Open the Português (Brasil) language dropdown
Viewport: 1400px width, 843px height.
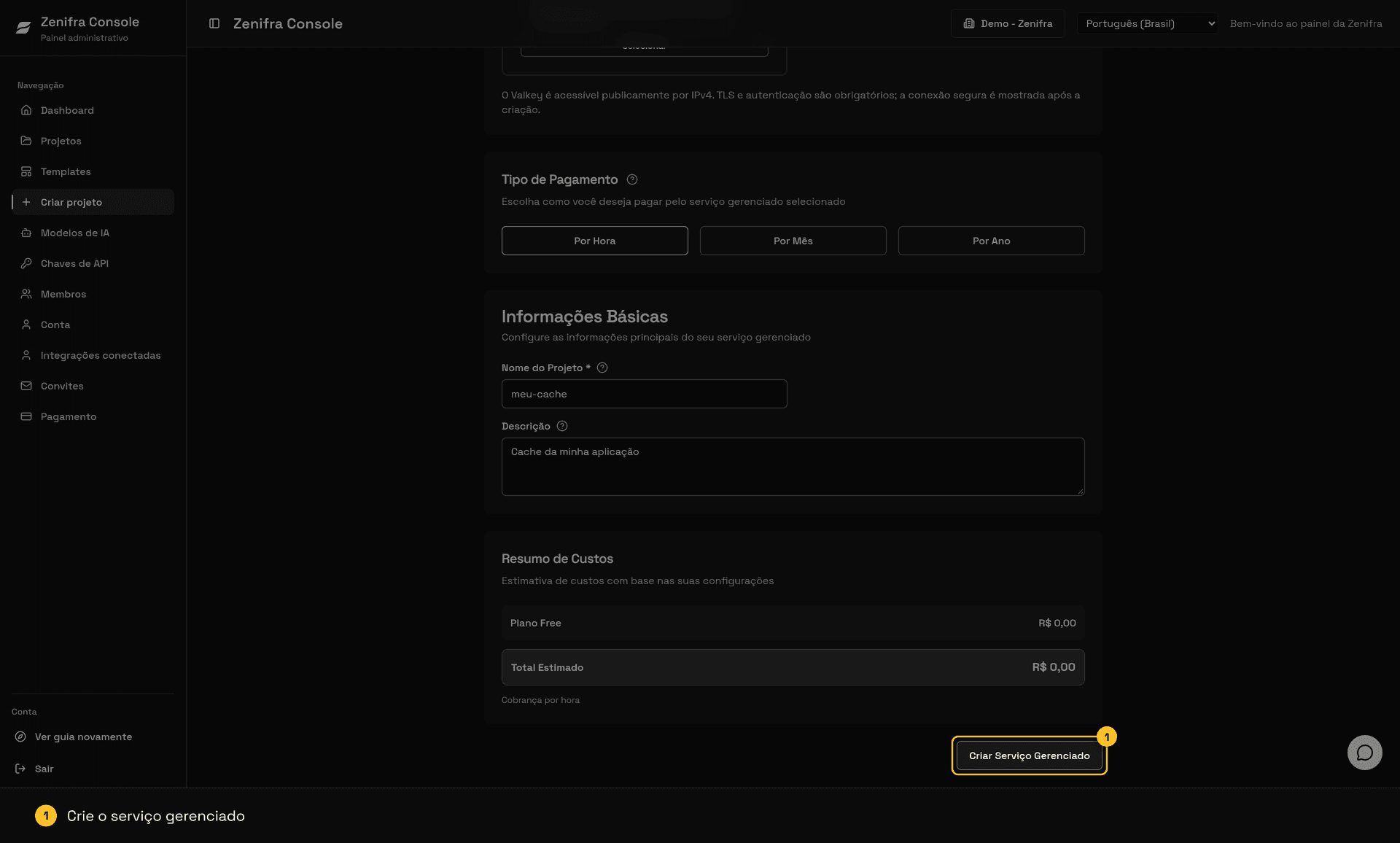1147,23
